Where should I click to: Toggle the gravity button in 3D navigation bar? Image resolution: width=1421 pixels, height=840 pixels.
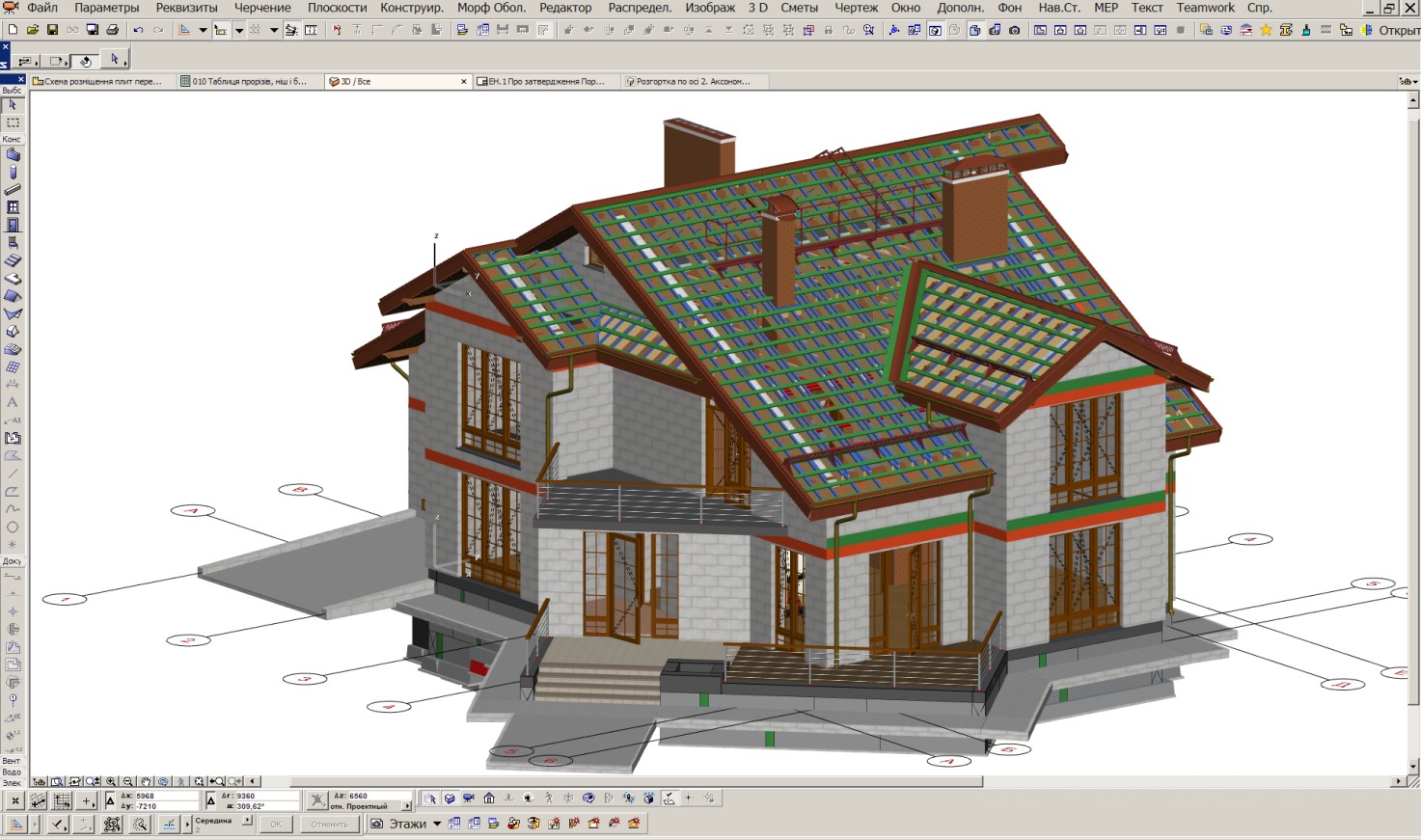[670, 799]
